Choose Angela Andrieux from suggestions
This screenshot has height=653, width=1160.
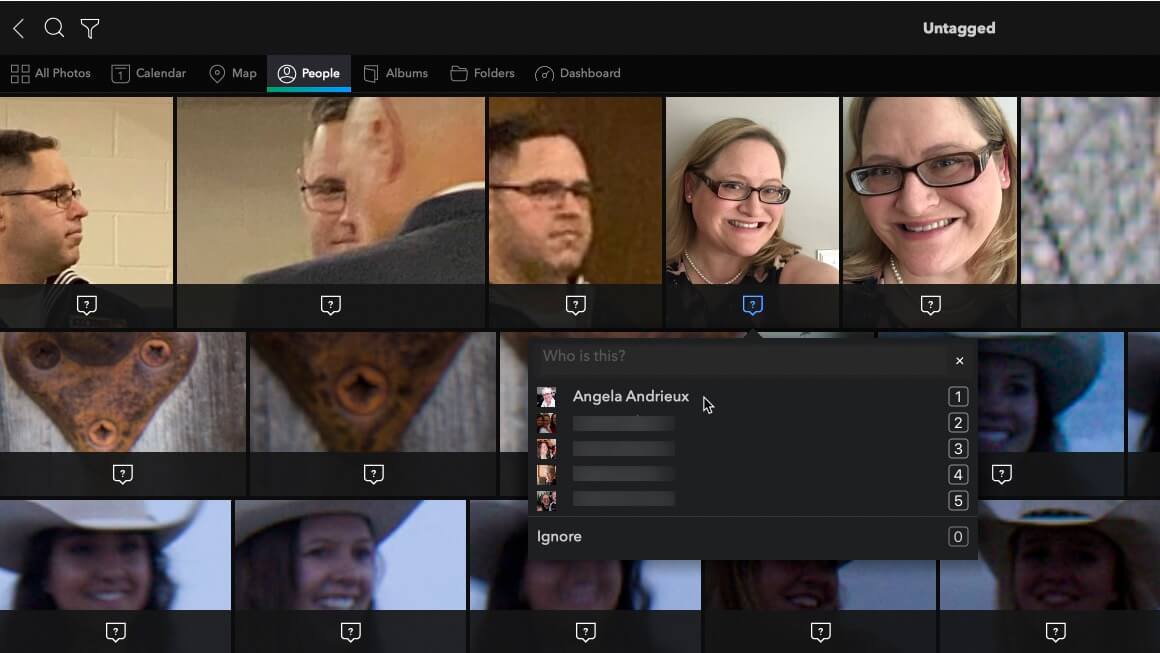tap(630, 397)
